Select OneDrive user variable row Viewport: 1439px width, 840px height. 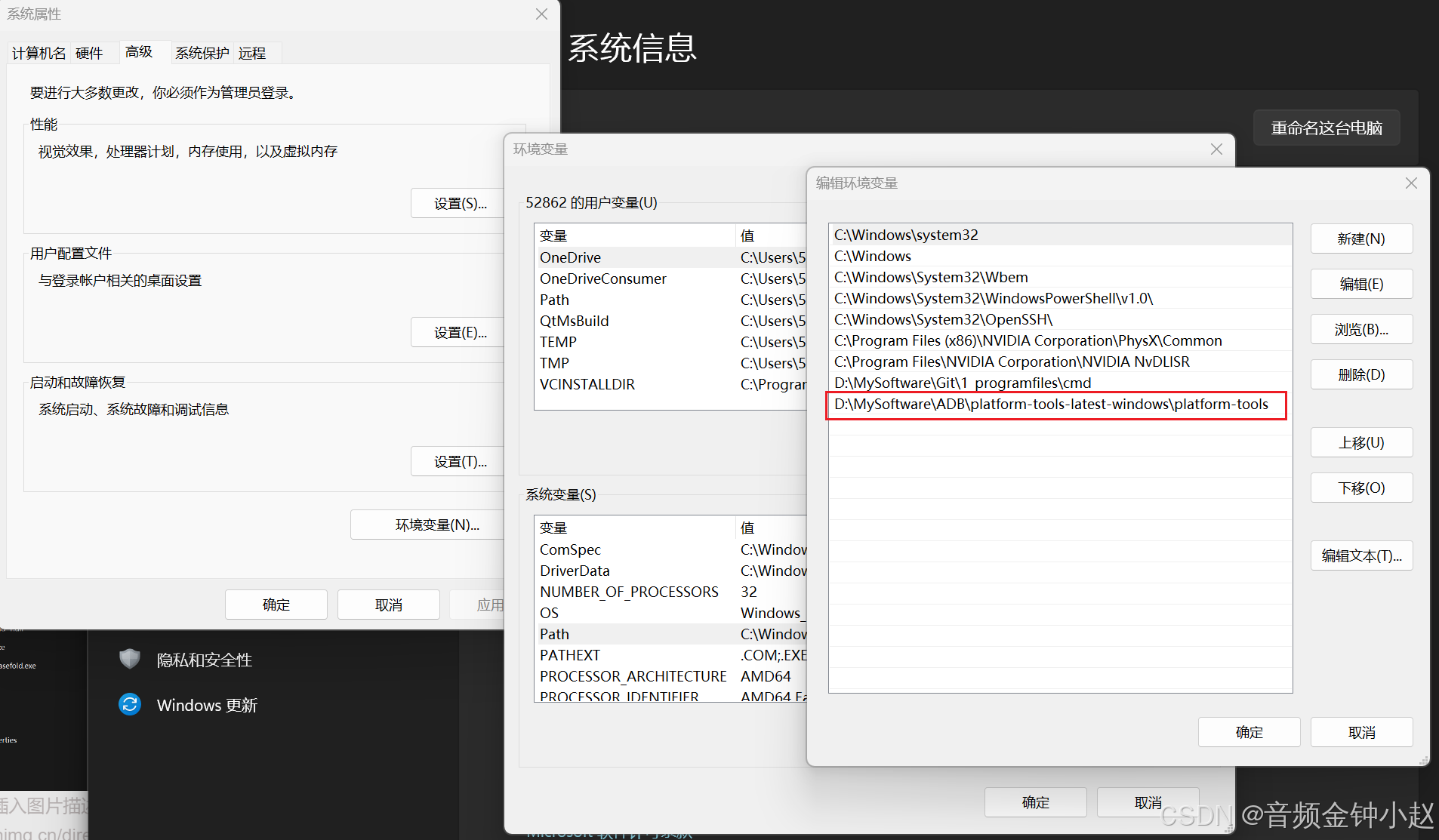point(670,257)
